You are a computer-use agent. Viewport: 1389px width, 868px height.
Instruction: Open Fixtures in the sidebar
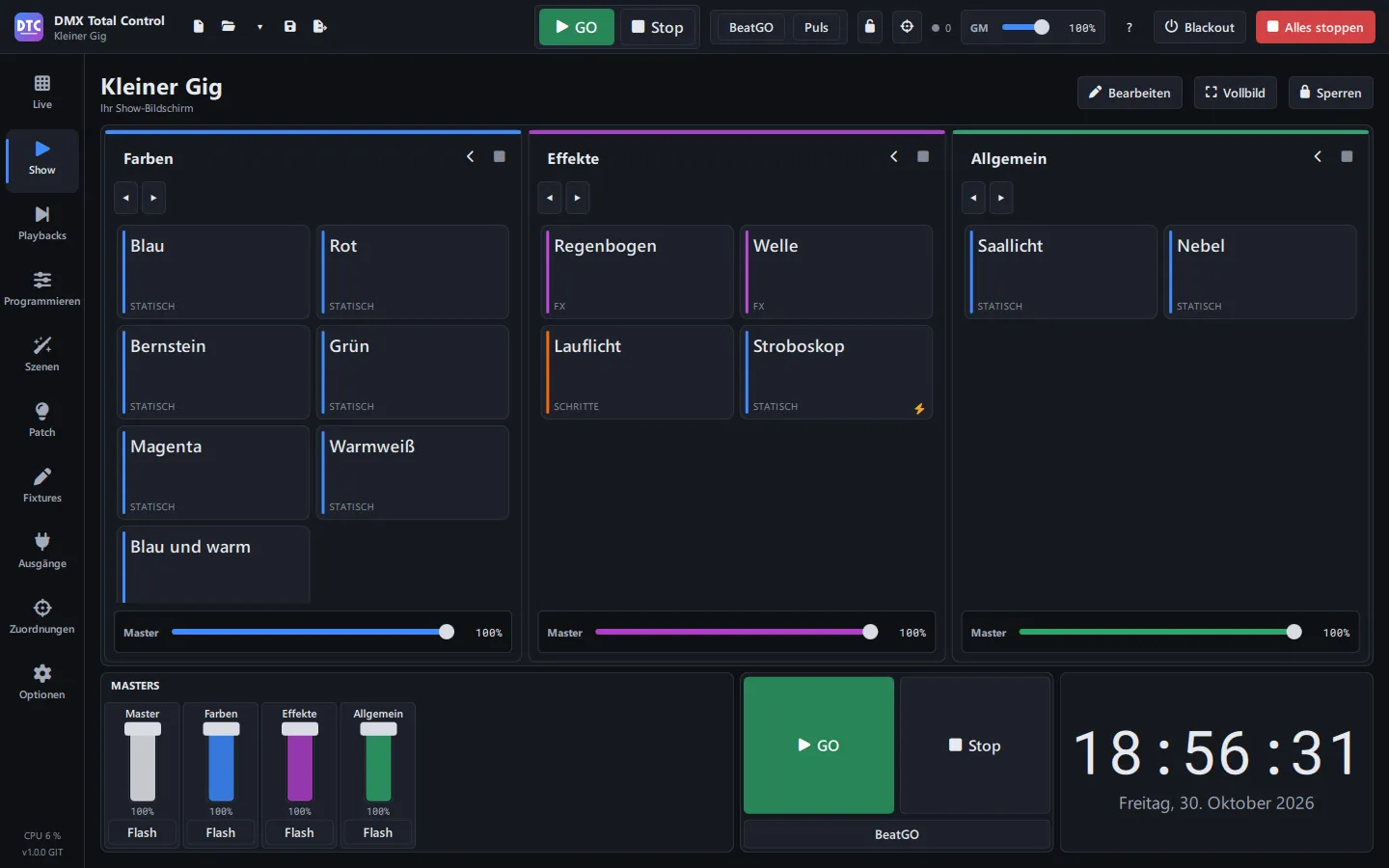point(42,486)
